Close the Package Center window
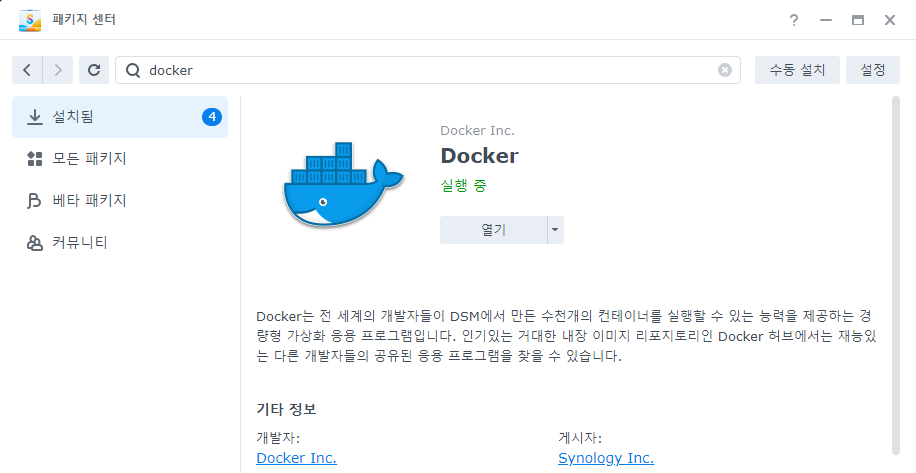This screenshot has width=916, height=473. click(x=890, y=20)
